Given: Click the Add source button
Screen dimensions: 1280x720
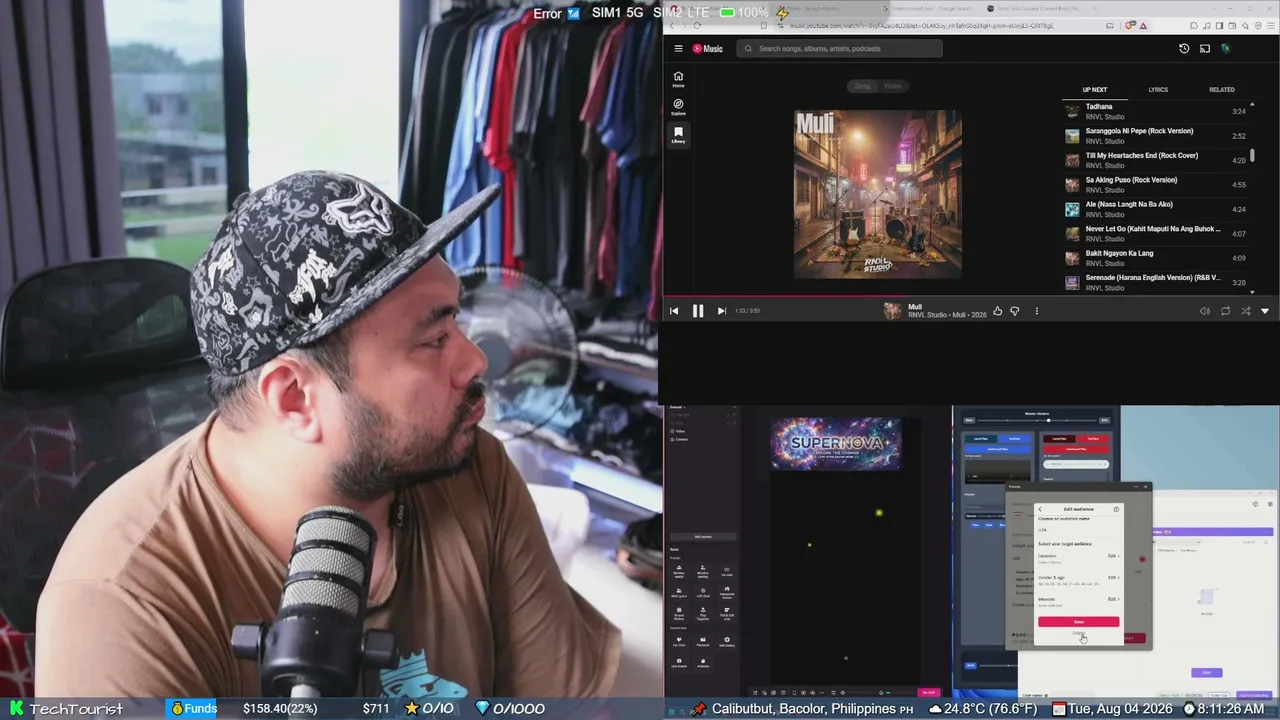Looking at the screenshot, I should [x=703, y=537].
